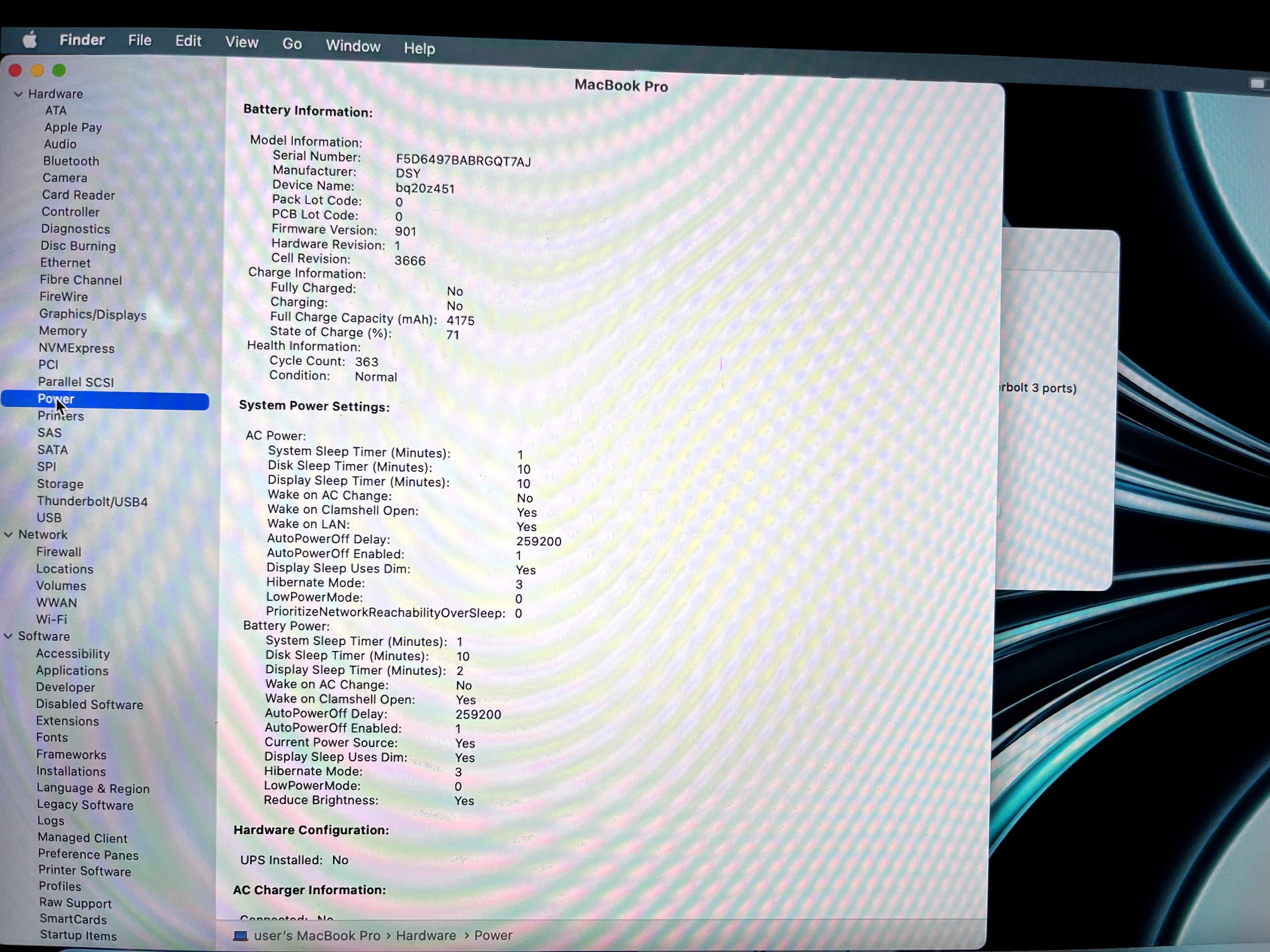Select Memory in the sidebar
Image resolution: width=1270 pixels, height=952 pixels.
[x=63, y=331]
